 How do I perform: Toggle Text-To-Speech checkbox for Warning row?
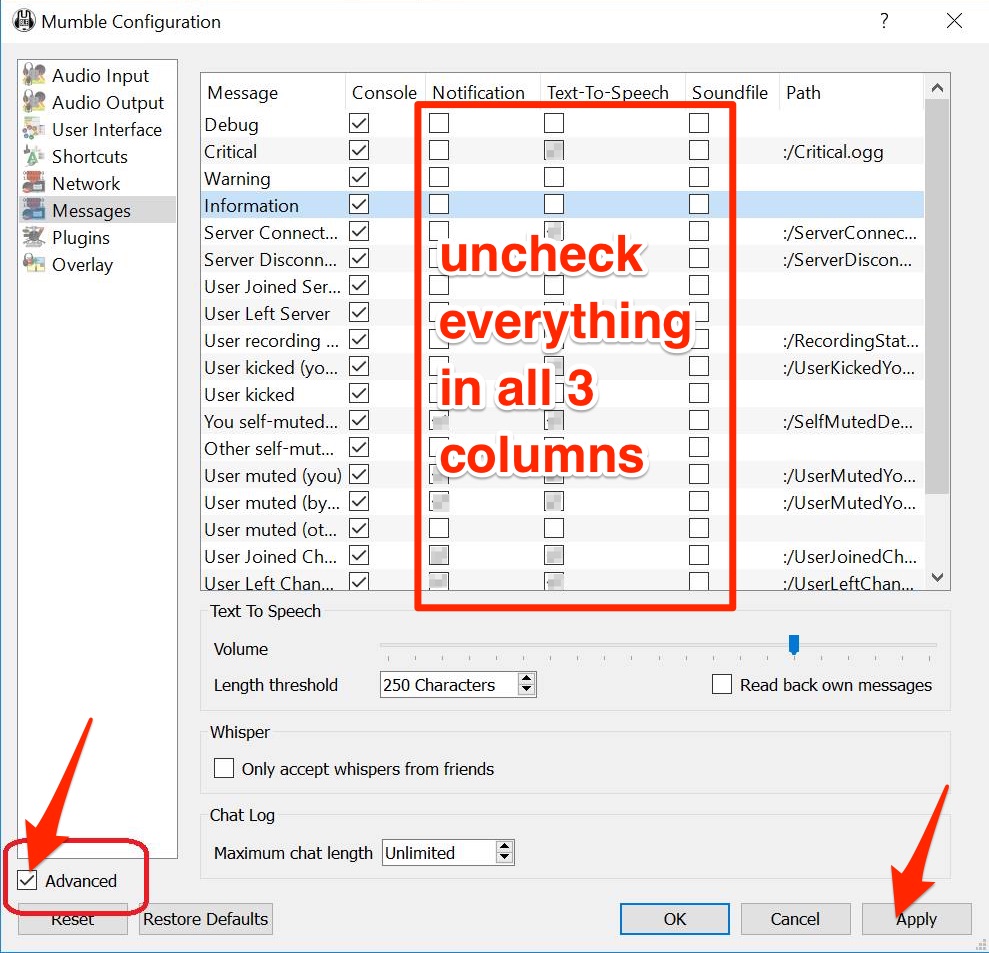[x=554, y=177]
